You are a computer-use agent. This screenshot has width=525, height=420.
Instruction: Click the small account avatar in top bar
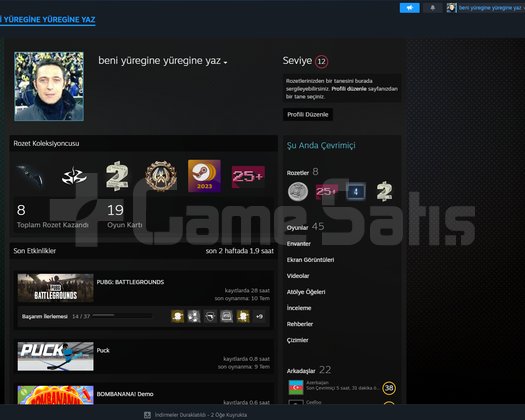pos(451,8)
